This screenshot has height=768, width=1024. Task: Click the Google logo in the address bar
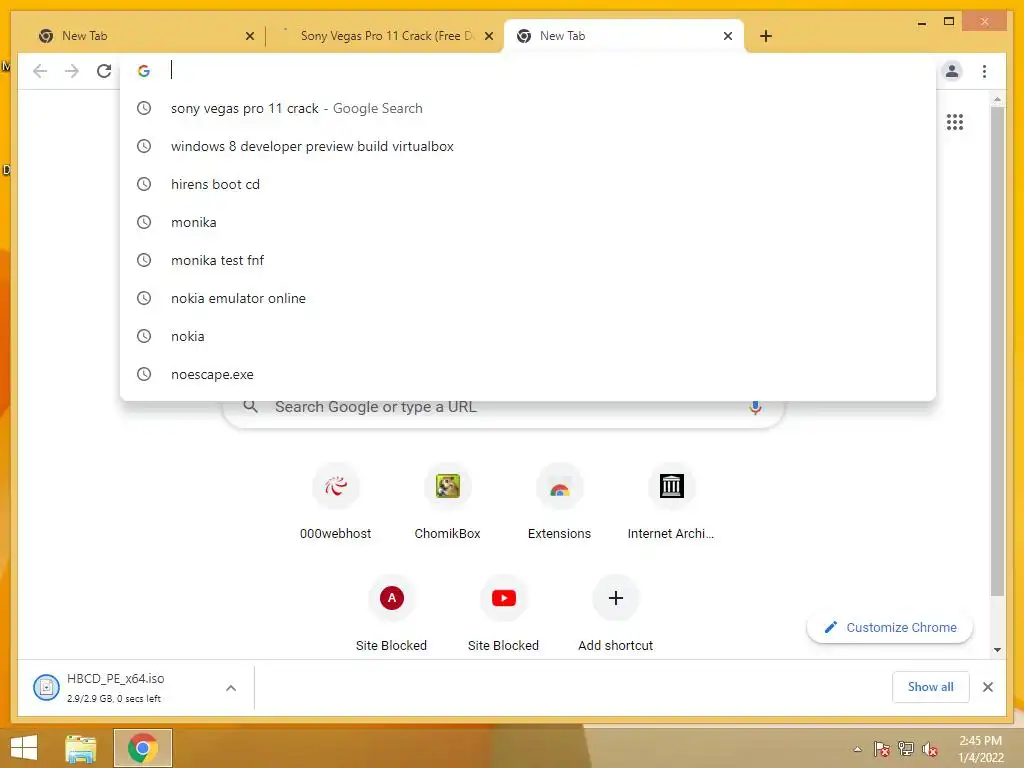point(144,71)
